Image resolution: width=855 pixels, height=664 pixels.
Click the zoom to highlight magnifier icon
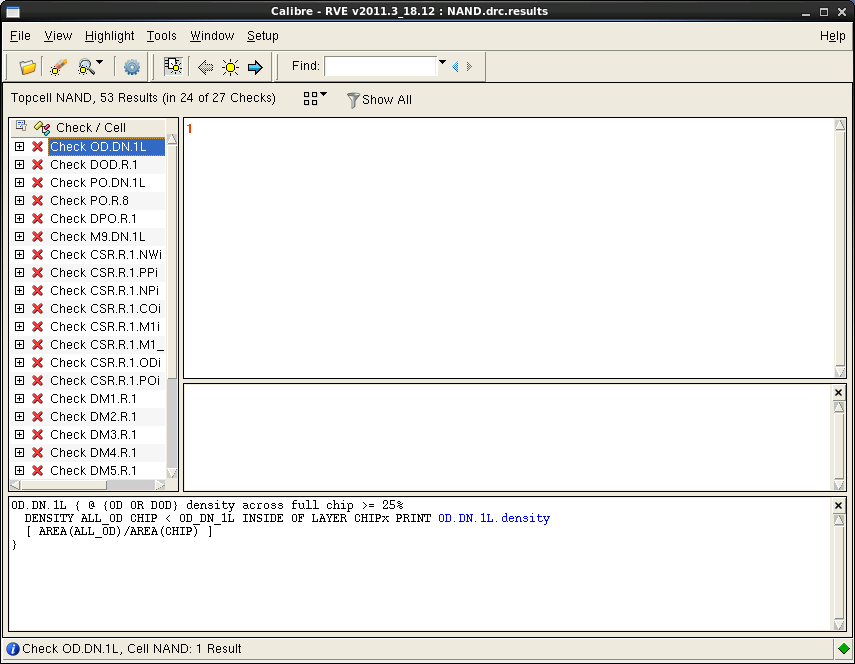86,67
